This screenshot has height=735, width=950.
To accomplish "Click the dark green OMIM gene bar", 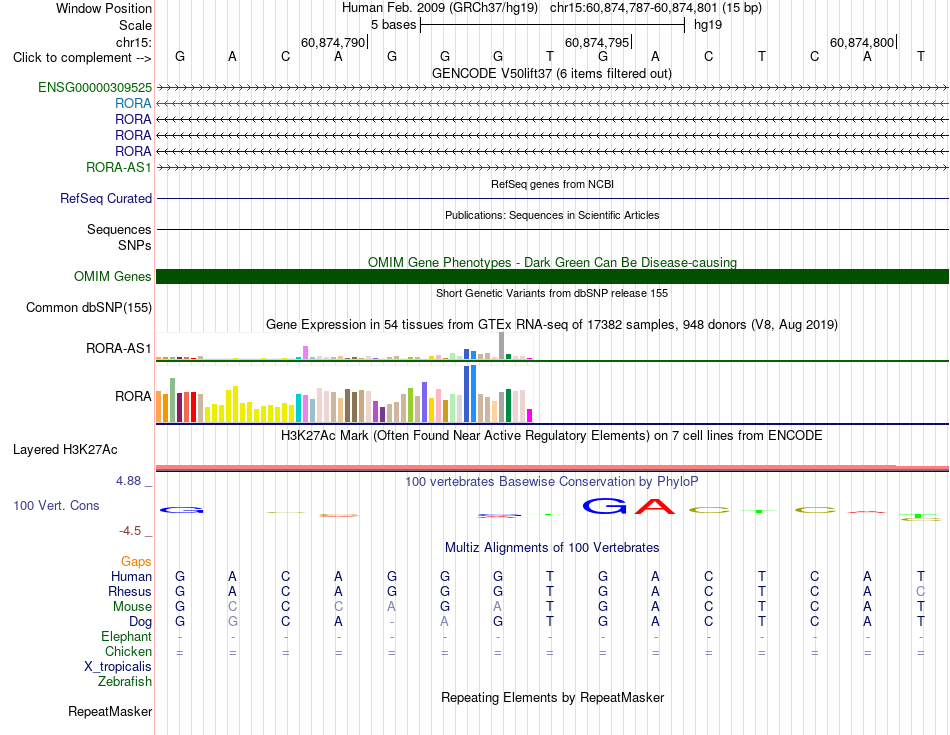I will point(552,276).
